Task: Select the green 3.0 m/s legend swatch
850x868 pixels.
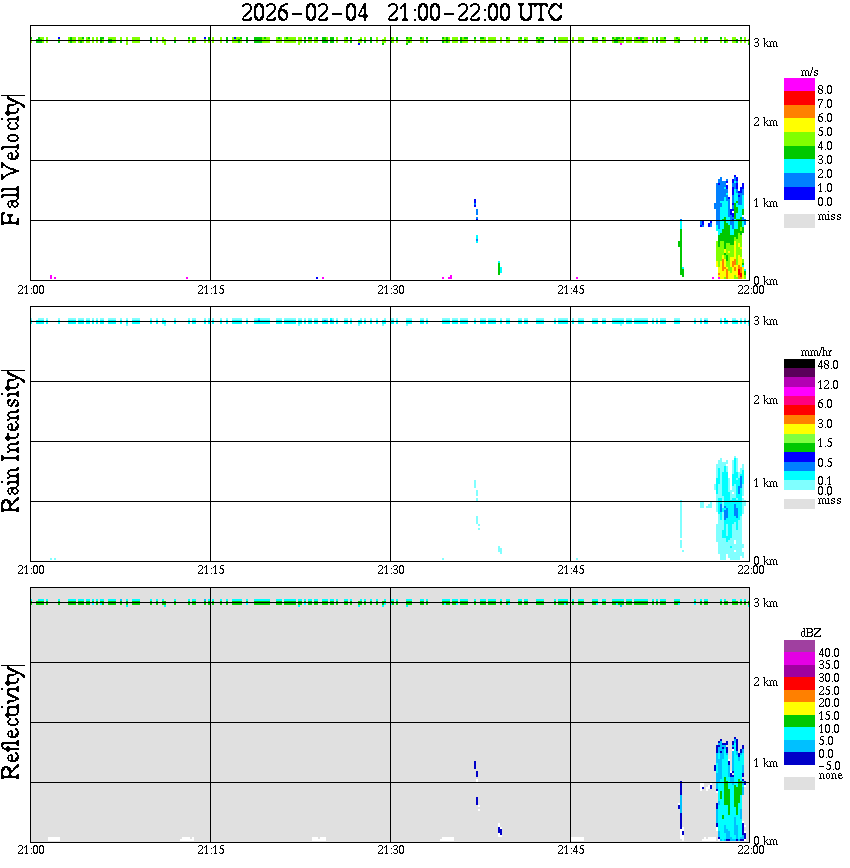Action: (799, 153)
